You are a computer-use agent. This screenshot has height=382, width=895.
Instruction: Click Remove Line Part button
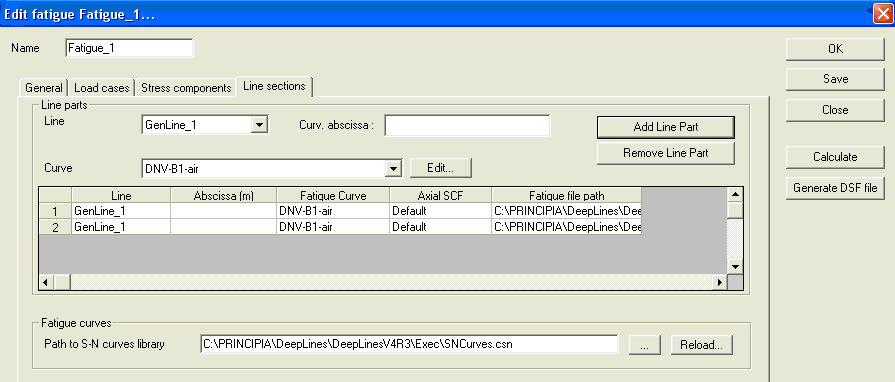point(666,153)
